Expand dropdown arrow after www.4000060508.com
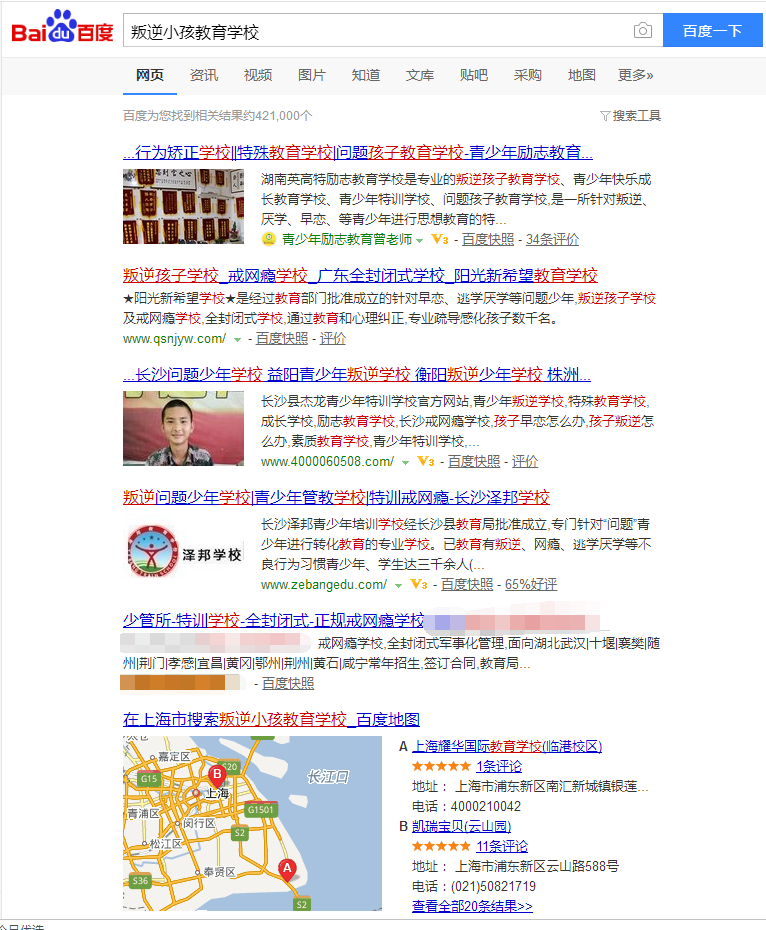Screen dimensions: 766x930 [405, 463]
